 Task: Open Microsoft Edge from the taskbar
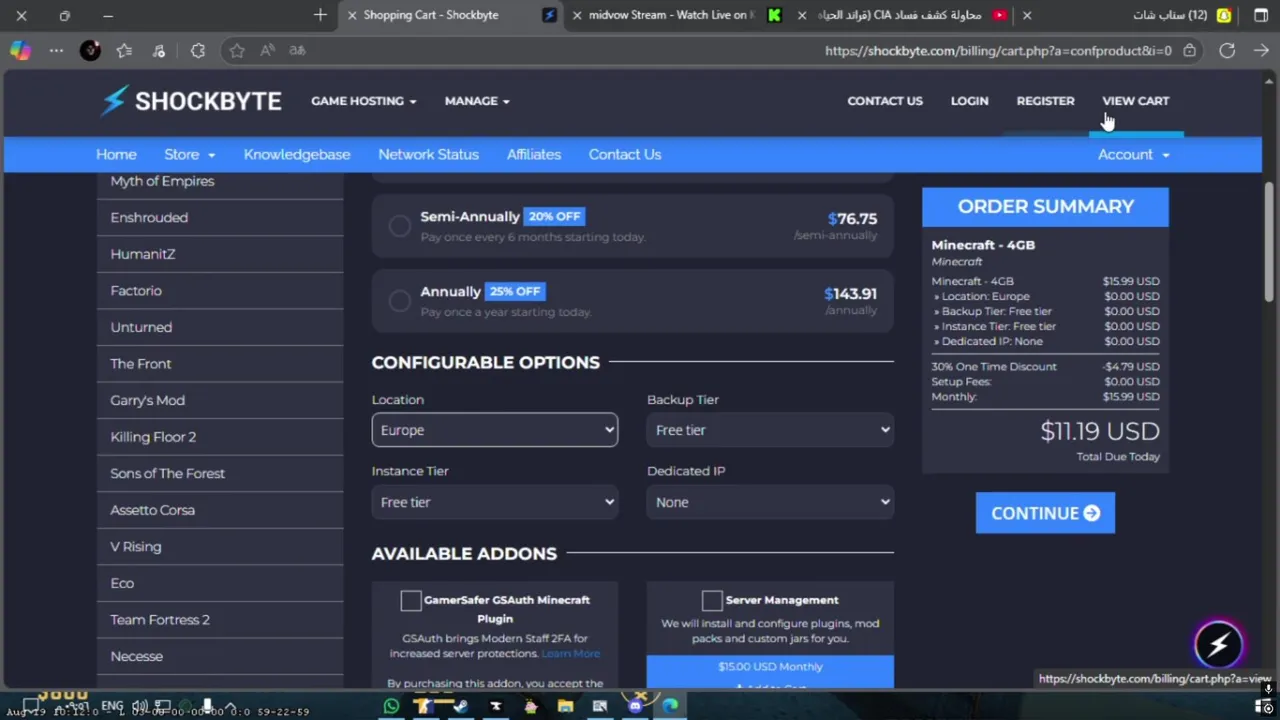[x=670, y=706]
